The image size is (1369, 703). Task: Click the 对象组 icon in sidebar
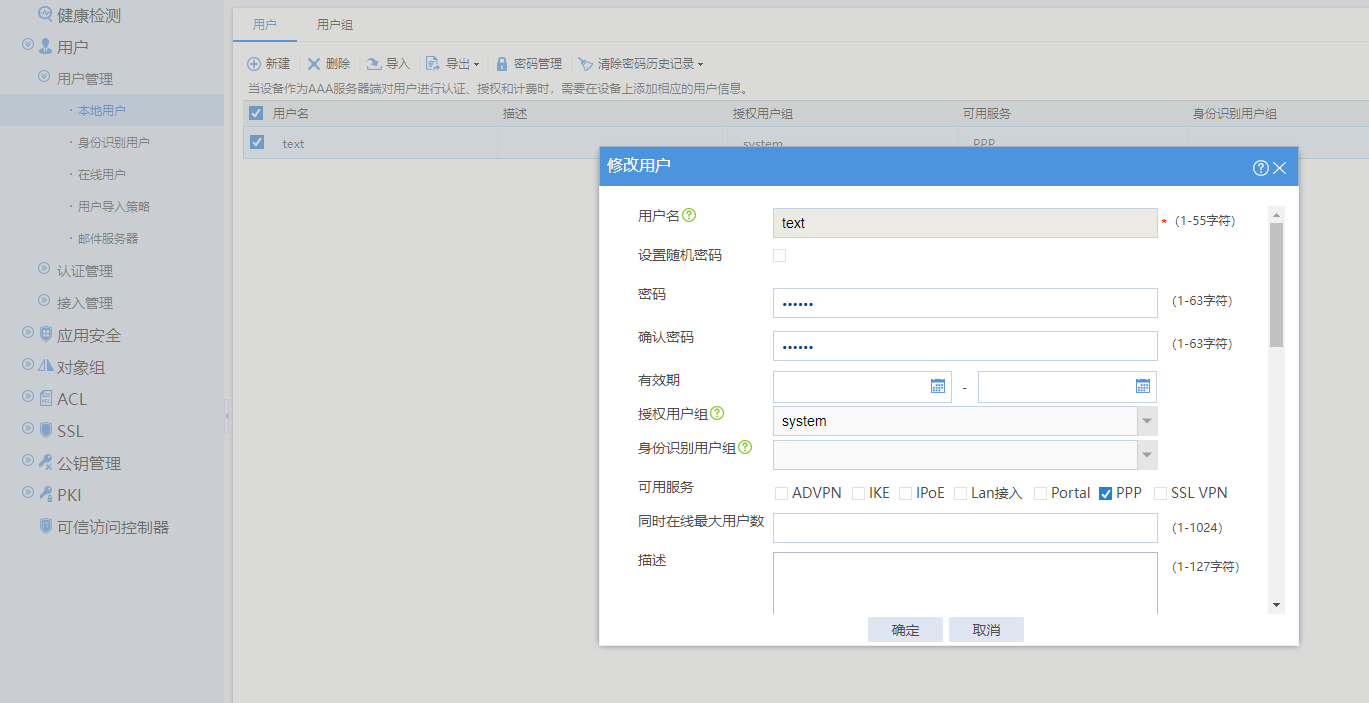pos(45,367)
